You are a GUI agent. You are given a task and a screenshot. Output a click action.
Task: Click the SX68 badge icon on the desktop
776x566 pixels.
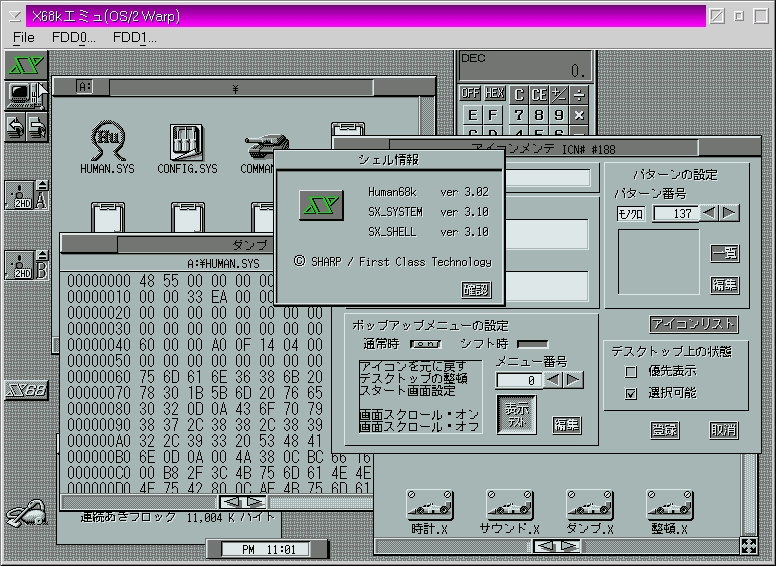coord(27,390)
